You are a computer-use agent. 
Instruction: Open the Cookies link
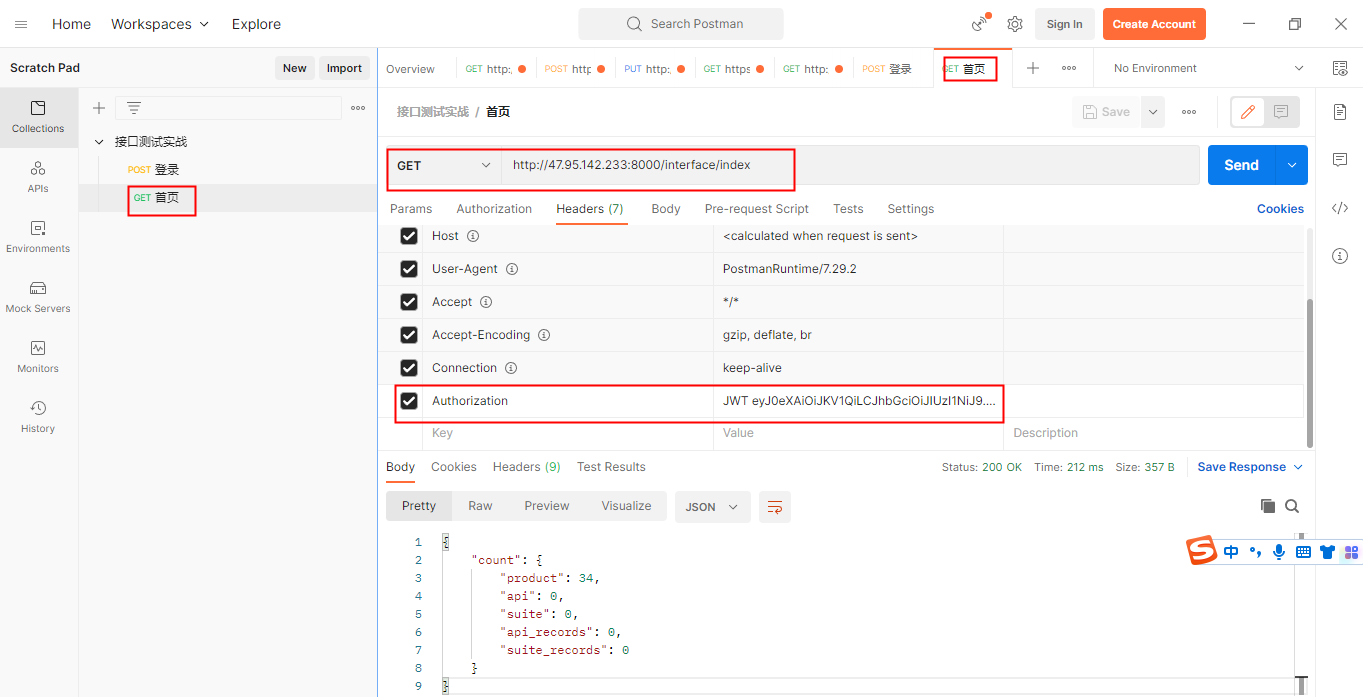[x=1280, y=209]
